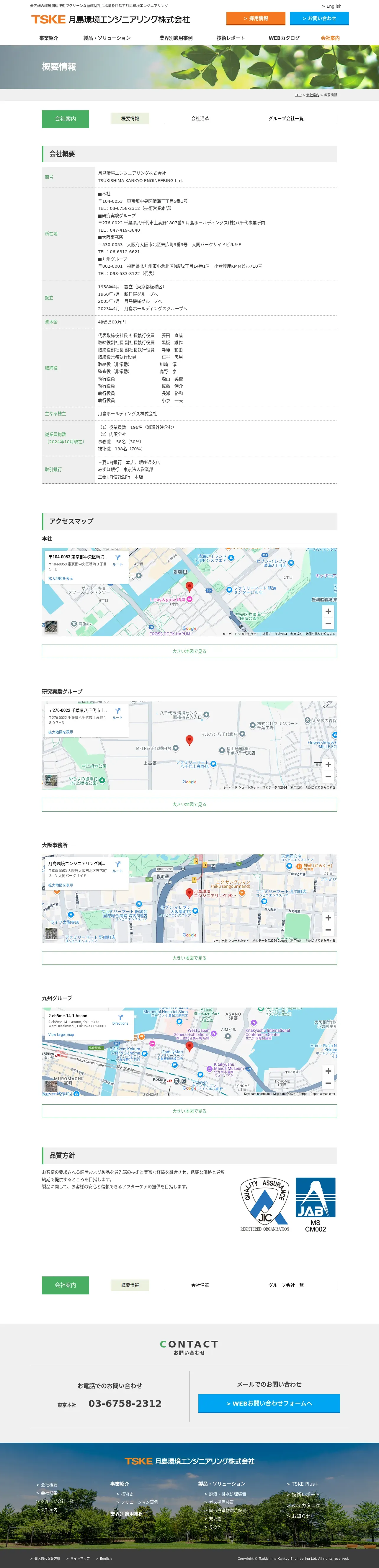Screen dimensions: 379x1568
Task: Click footer TSKE logo
Action: click(x=189, y=1461)
